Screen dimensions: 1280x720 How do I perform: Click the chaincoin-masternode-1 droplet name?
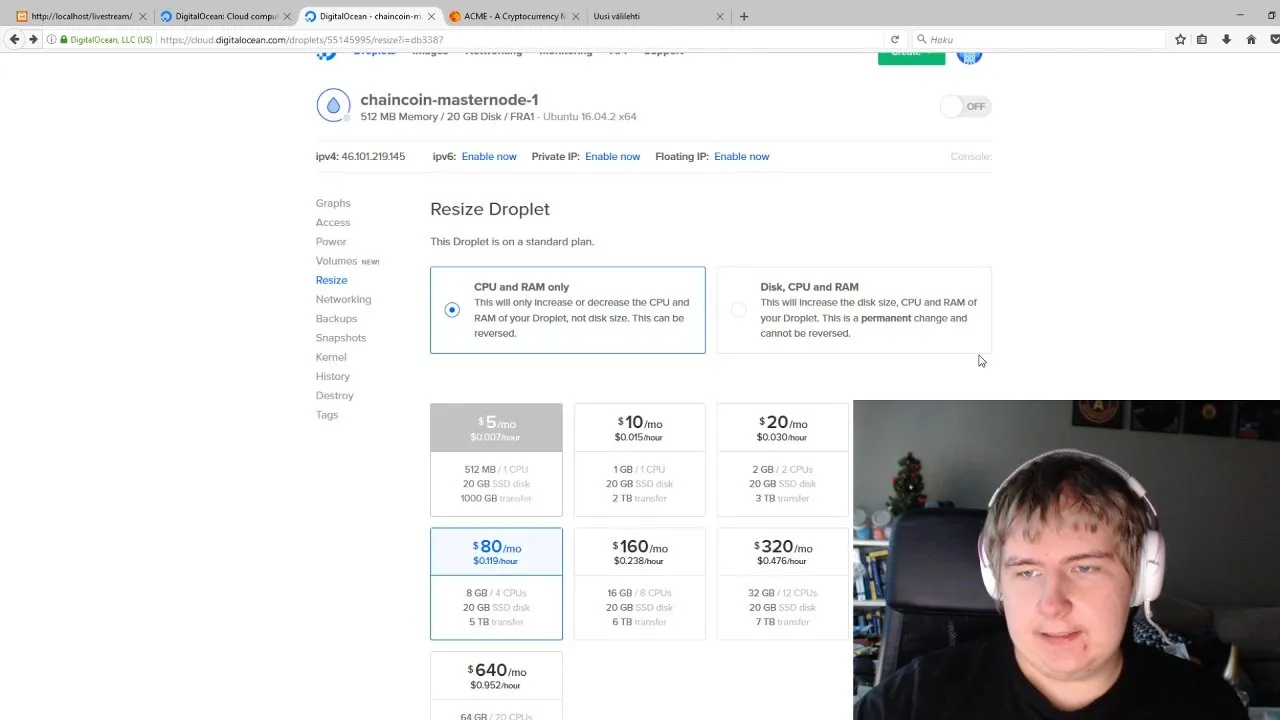(x=449, y=99)
